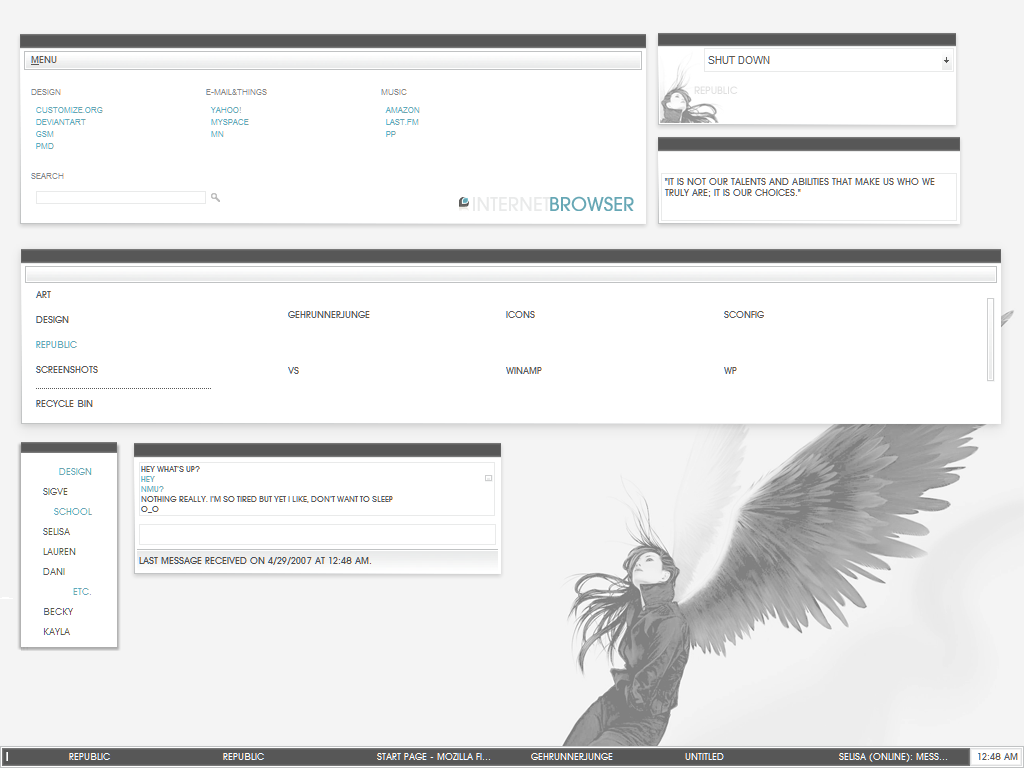This screenshot has width=1024, height=768.
Task: Switch to START PAGE - MOZILLA taskbar item
Action: pyautogui.click(x=433, y=757)
